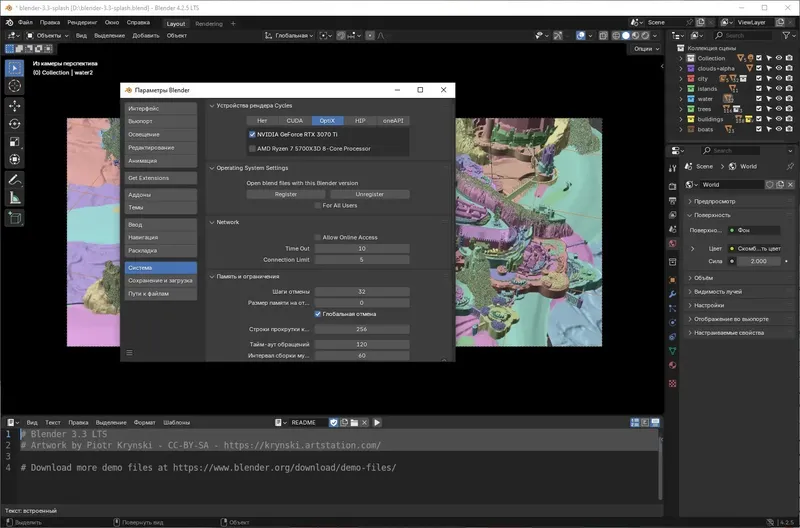Tick the Allow Online Access checkbox
The height and width of the screenshot is (528, 800).
(317, 237)
